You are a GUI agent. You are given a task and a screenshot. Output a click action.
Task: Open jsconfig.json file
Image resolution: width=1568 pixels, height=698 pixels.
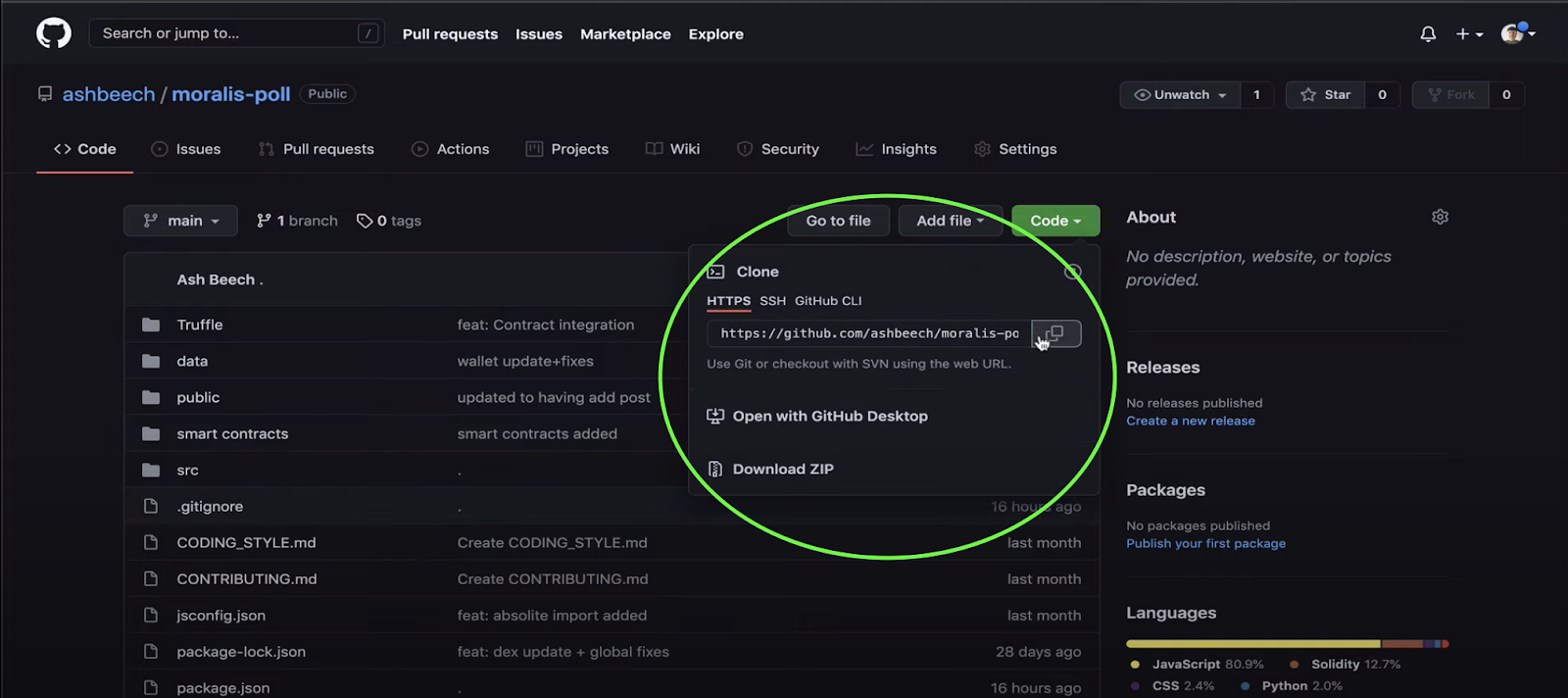[220, 615]
